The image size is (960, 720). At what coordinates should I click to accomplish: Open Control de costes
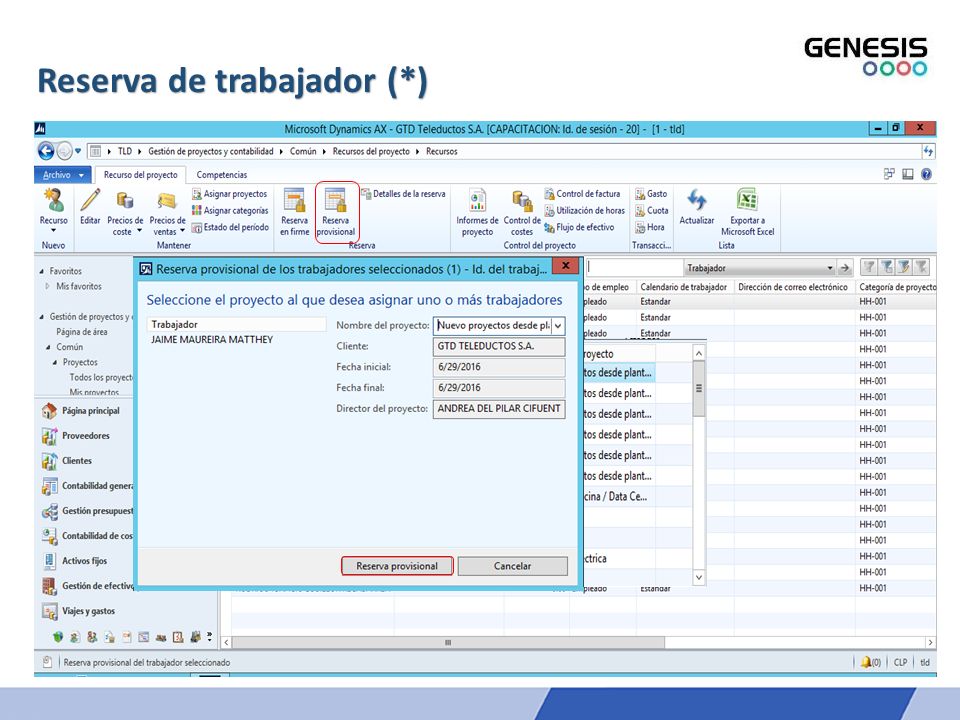[522, 212]
